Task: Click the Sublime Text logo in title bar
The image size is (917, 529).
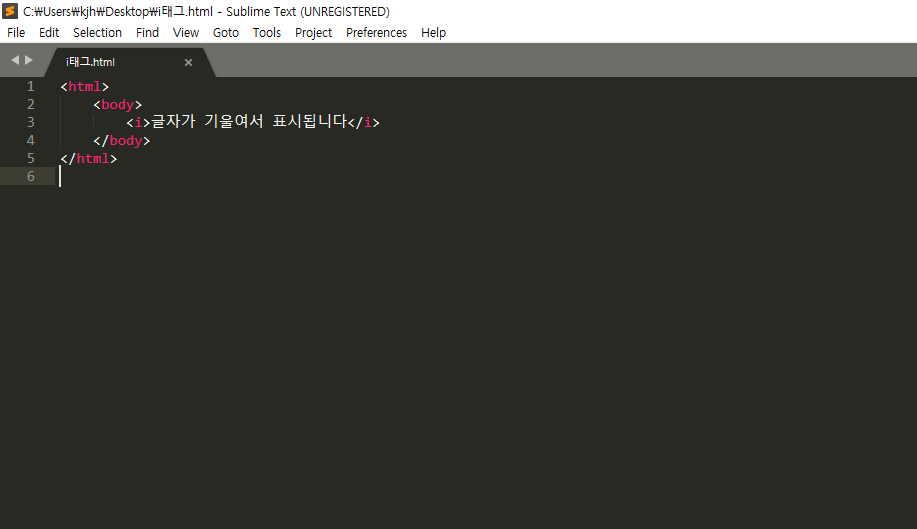Action: point(10,11)
